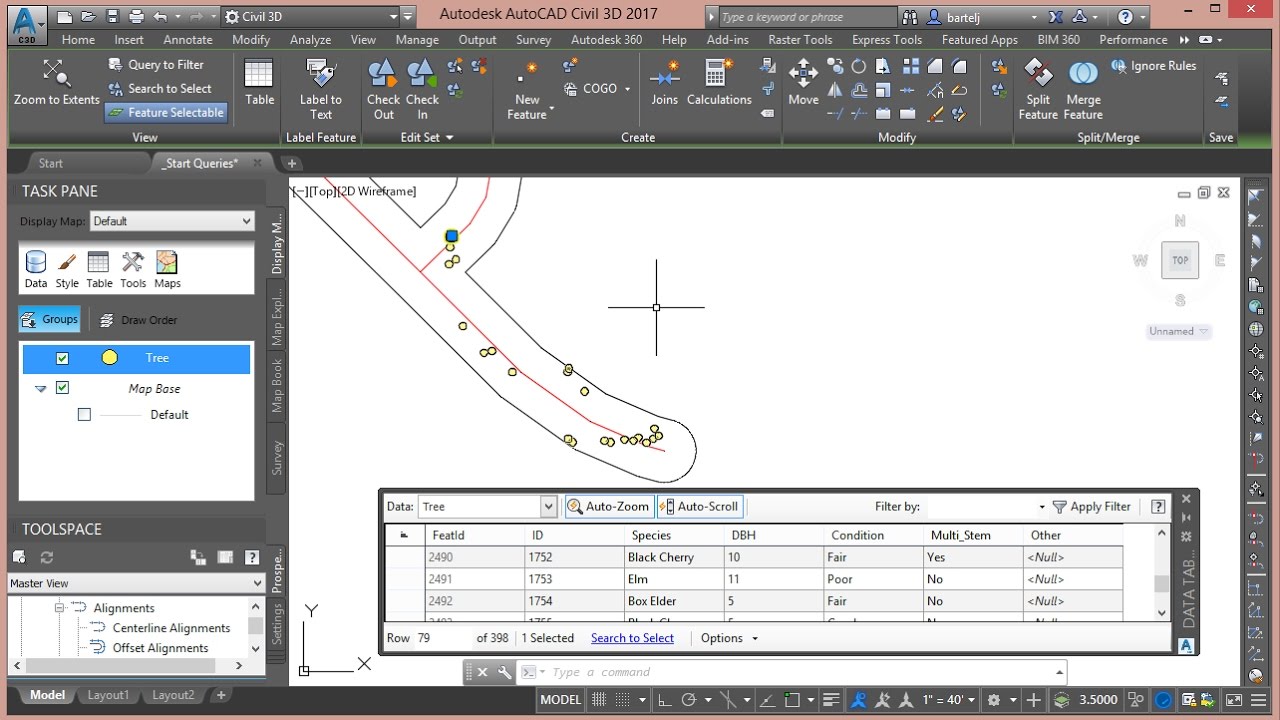Screen dimensions: 1280x720
Task: Select the Move tool in Modify panel
Action: coord(803,83)
